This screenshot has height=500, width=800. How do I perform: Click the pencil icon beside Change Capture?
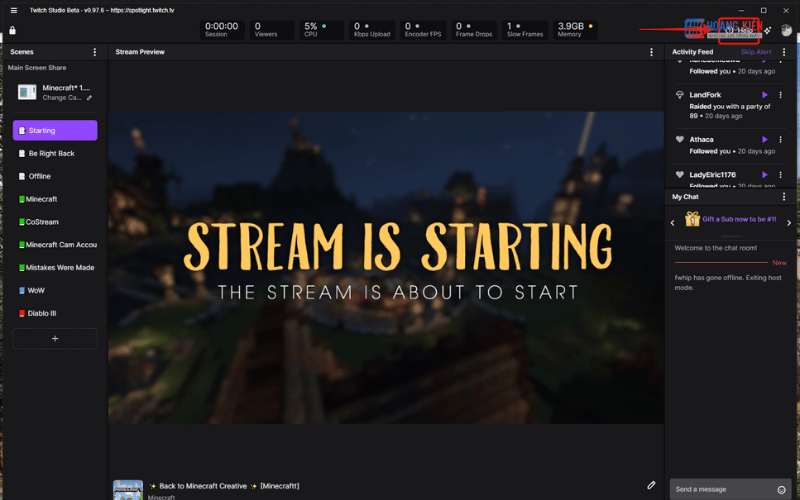click(89, 98)
